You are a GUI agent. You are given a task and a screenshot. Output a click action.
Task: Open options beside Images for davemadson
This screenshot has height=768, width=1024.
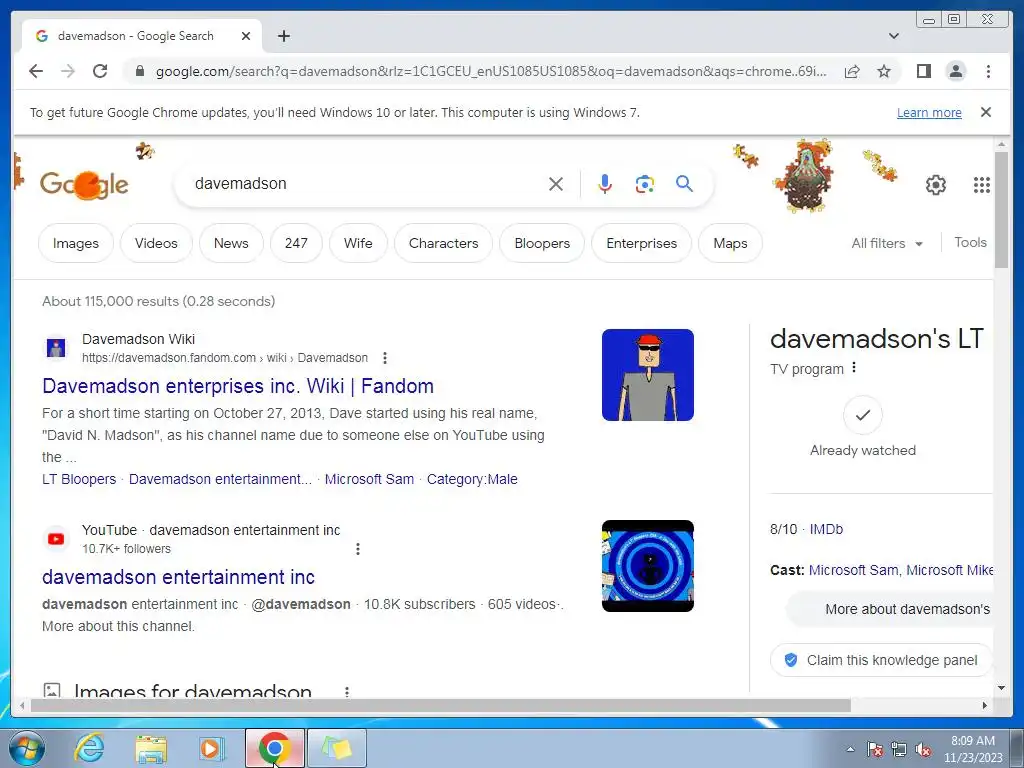(347, 691)
